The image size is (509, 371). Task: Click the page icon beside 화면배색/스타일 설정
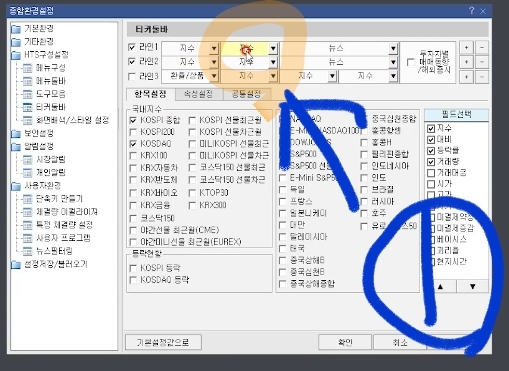tap(27, 120)
